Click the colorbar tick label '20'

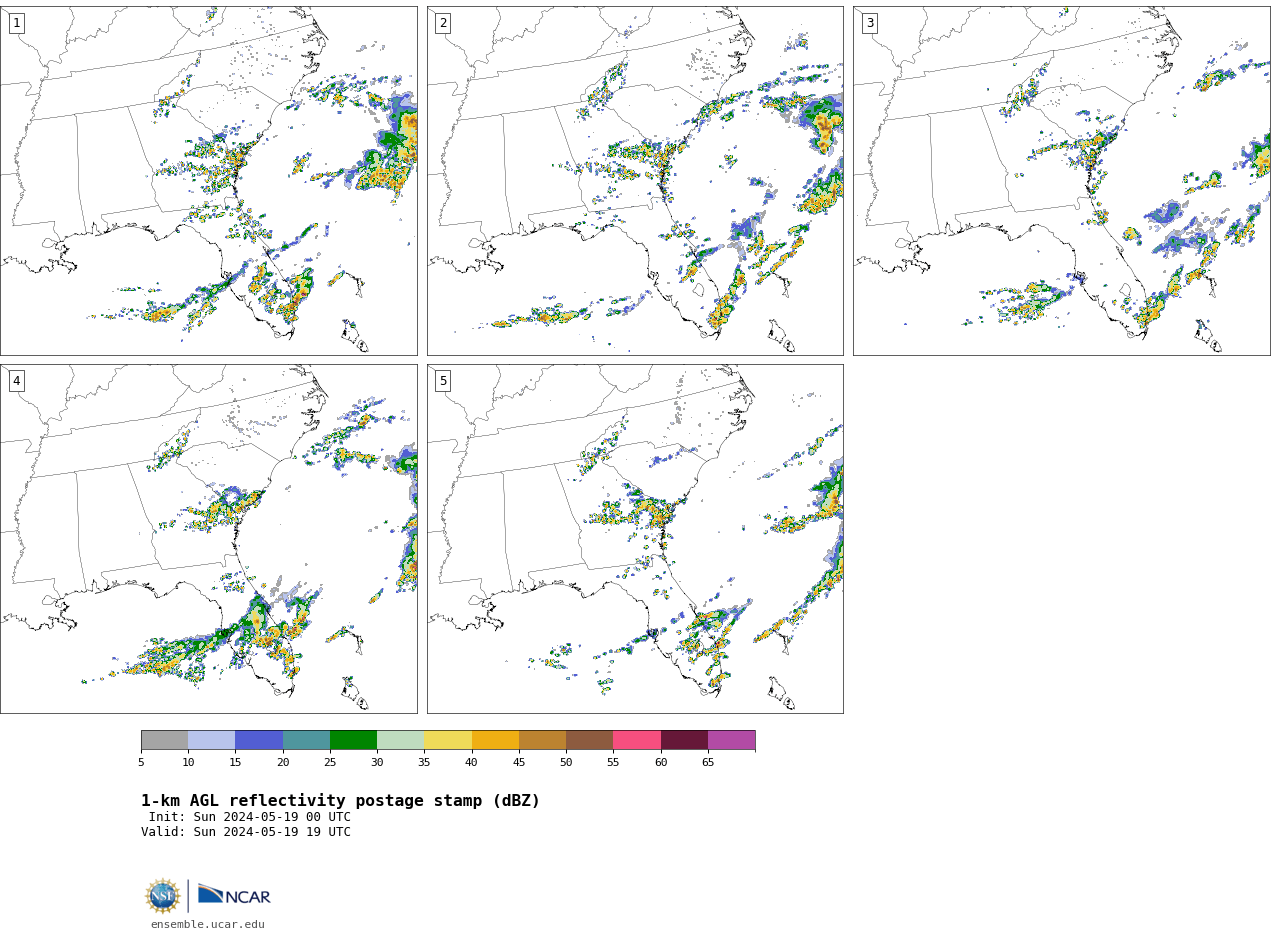[x=283, y=763]
